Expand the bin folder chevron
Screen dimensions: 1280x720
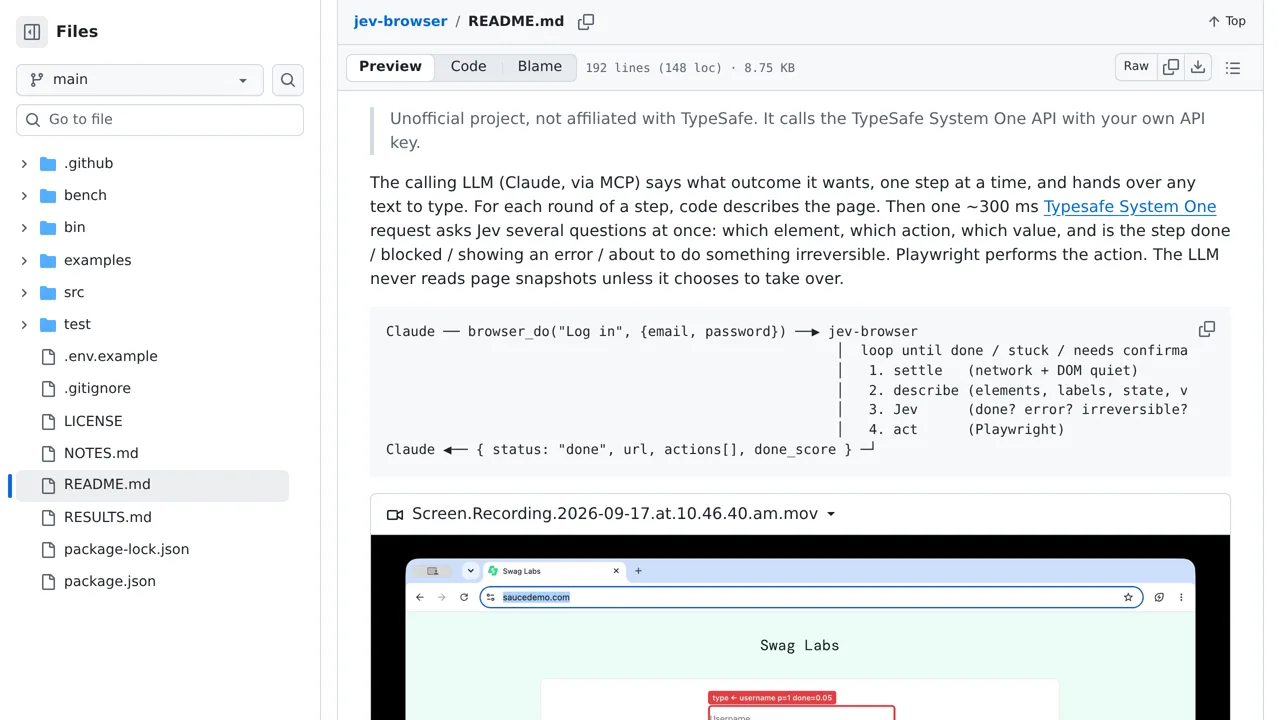click(24, 227)
